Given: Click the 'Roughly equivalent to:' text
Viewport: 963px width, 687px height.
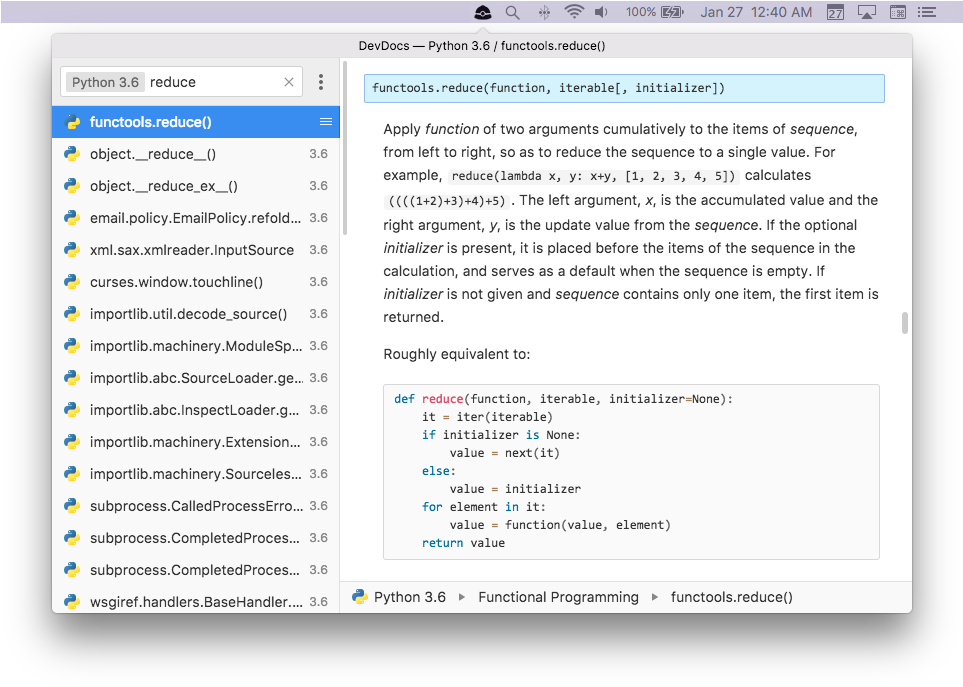Looking at the screenshot, I should (x=456, y=354).
